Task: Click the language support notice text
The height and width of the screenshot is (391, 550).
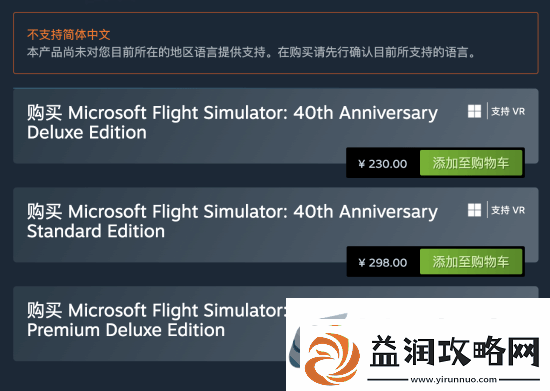Action: (251, 53)
